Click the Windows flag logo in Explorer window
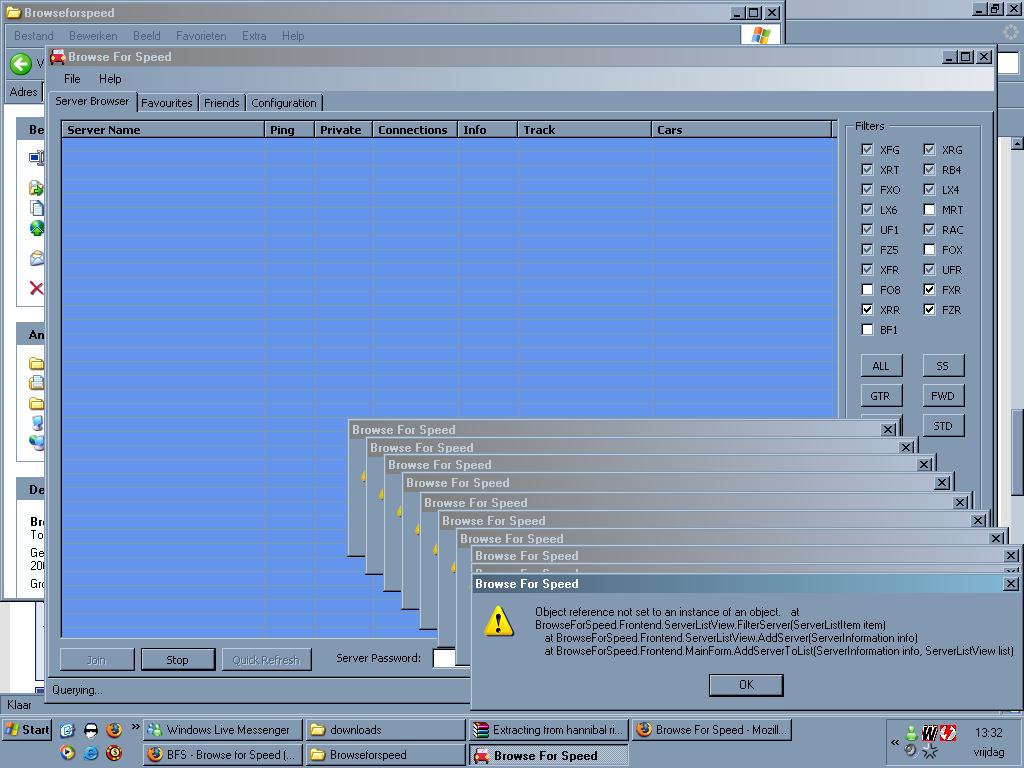The image size is (1024, 768). [x=761, y=35]
